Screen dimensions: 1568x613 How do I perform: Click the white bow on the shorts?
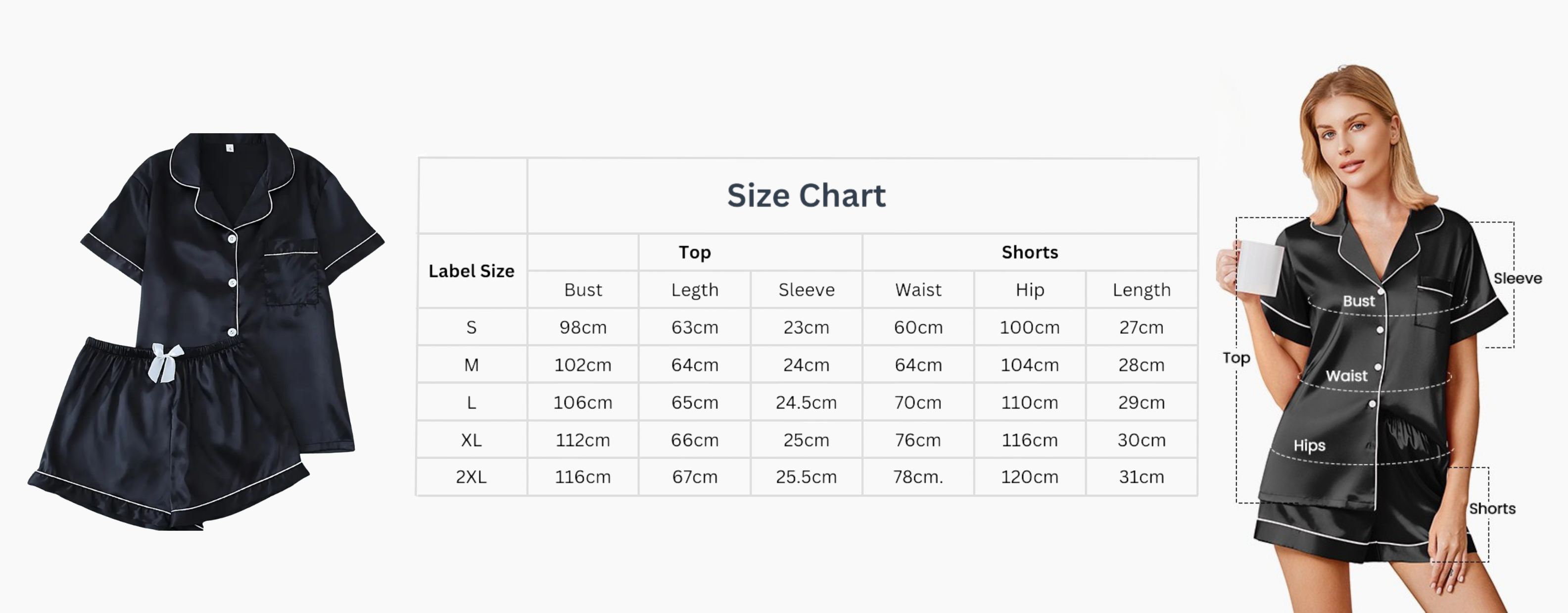165,362
